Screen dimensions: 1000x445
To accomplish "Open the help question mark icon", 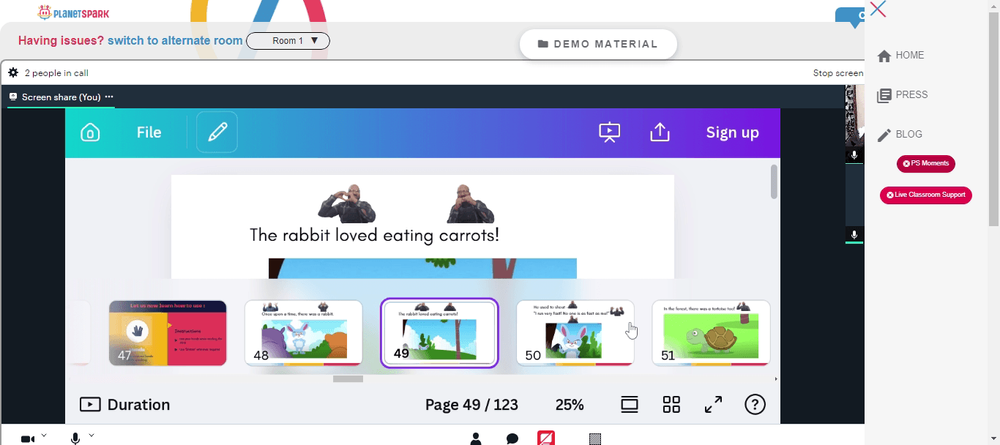I will pyautogui.click(x=755, y=404).
